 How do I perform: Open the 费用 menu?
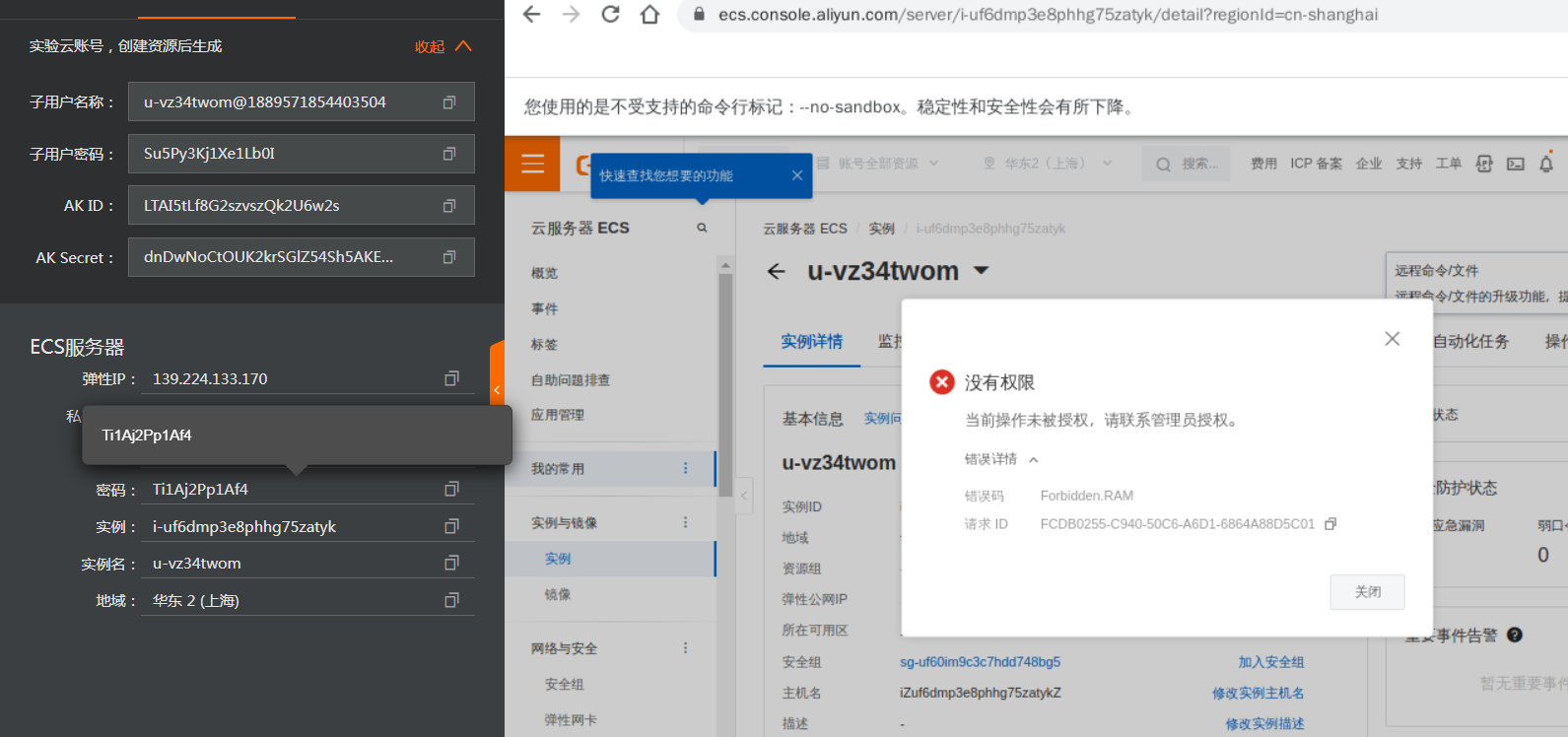coord(1263,164)
